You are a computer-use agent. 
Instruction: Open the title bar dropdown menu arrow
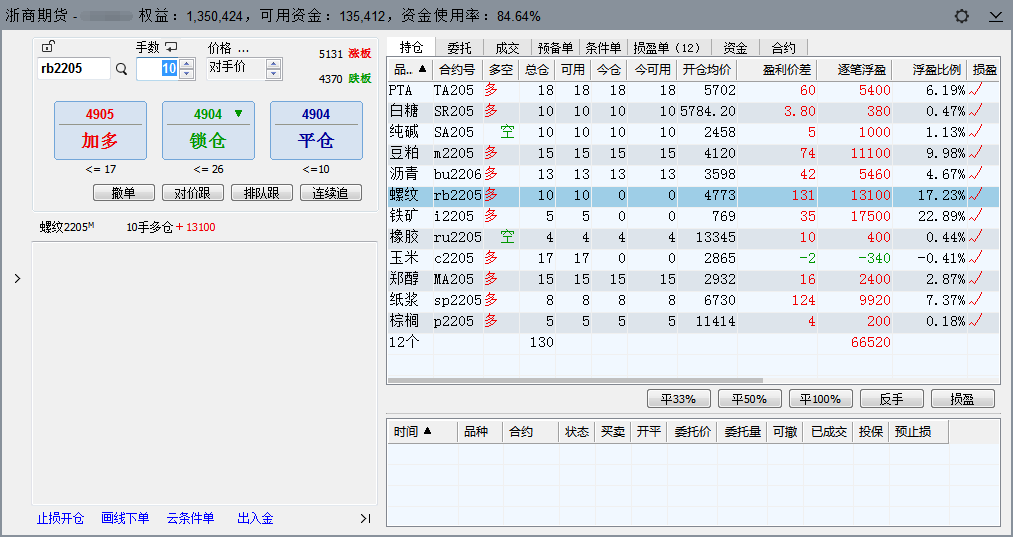tap(995, 16)
